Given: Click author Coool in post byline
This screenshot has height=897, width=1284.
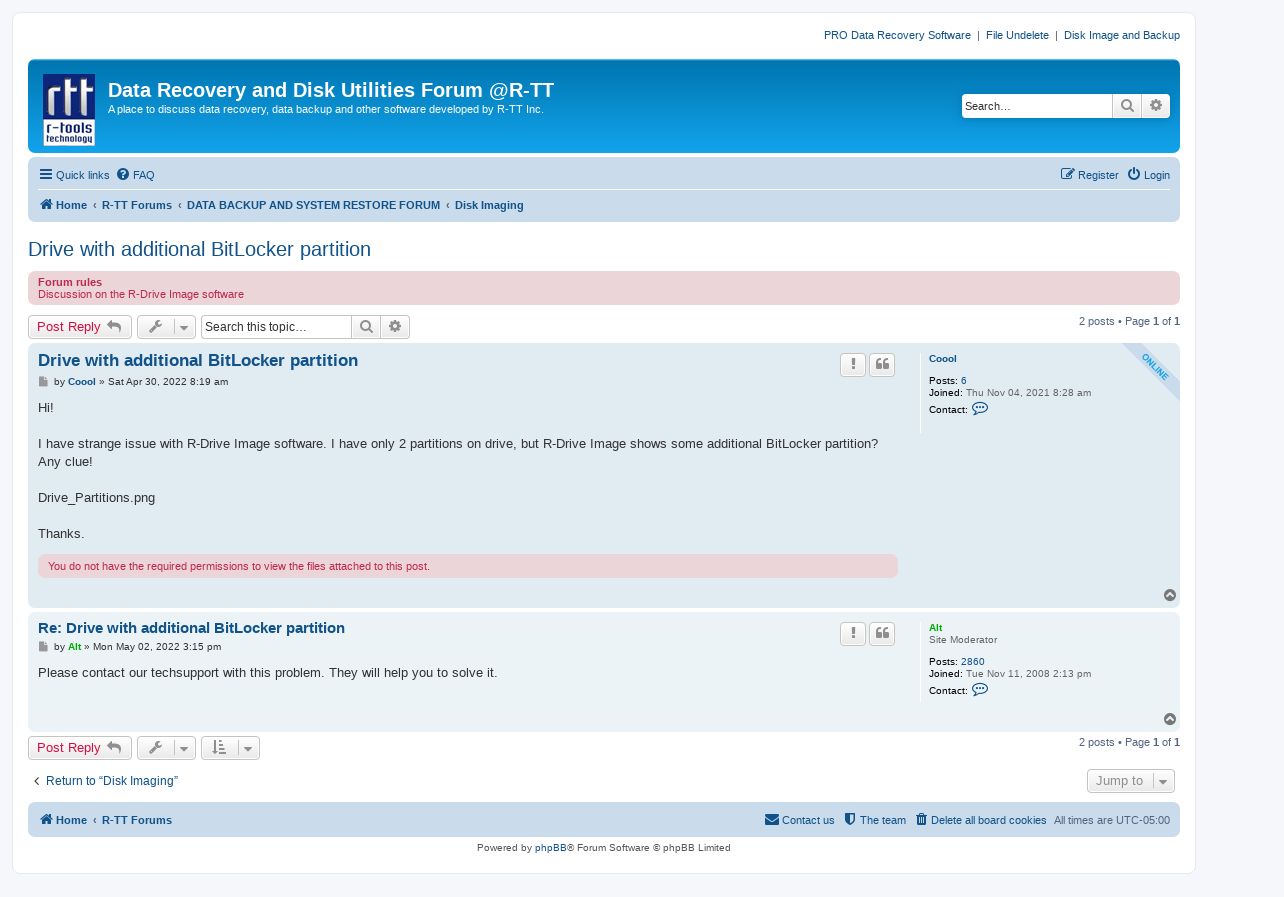Looking at the screenshot, I should [x=82, y=382].
